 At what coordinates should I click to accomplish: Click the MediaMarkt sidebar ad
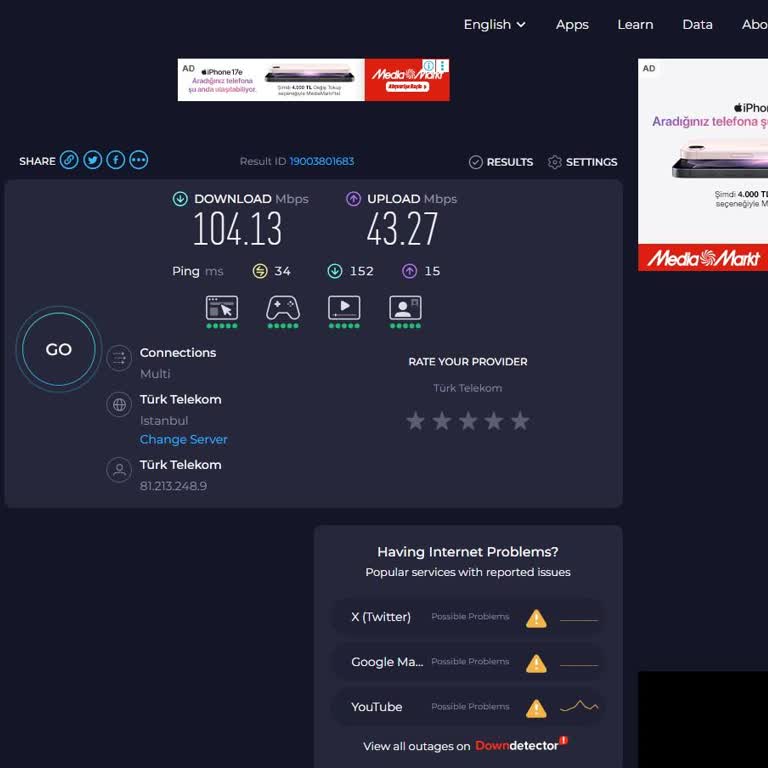pyautogui.click(x=703, y=165)
